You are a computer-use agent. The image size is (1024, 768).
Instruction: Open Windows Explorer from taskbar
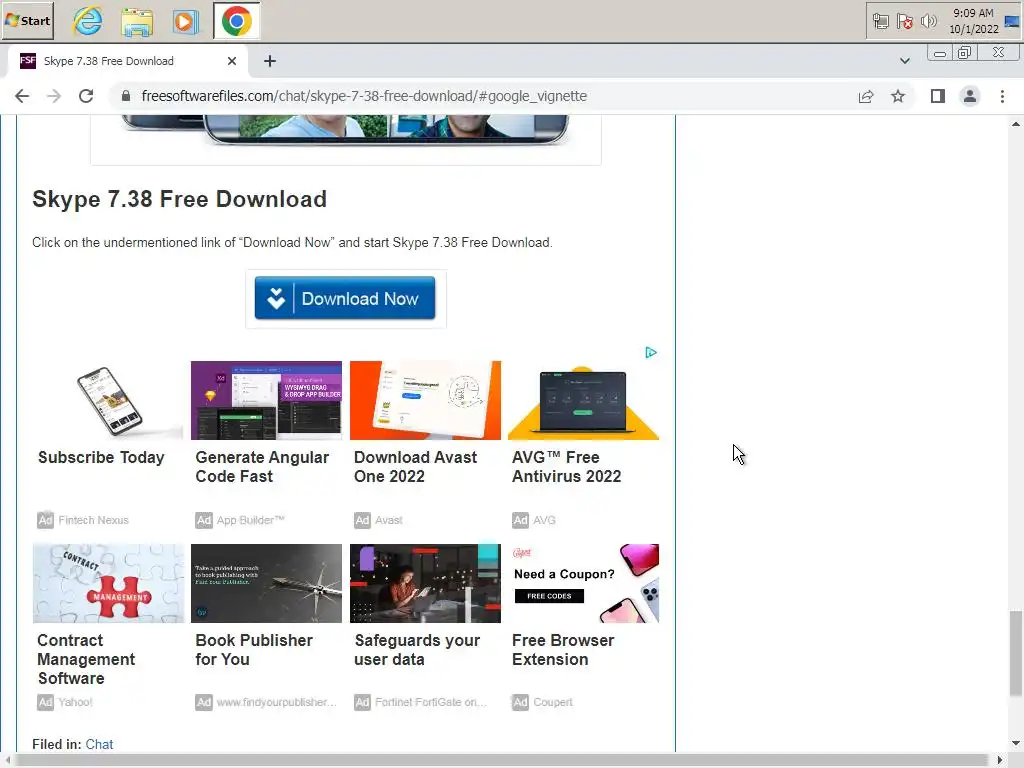tap(137, 22)
